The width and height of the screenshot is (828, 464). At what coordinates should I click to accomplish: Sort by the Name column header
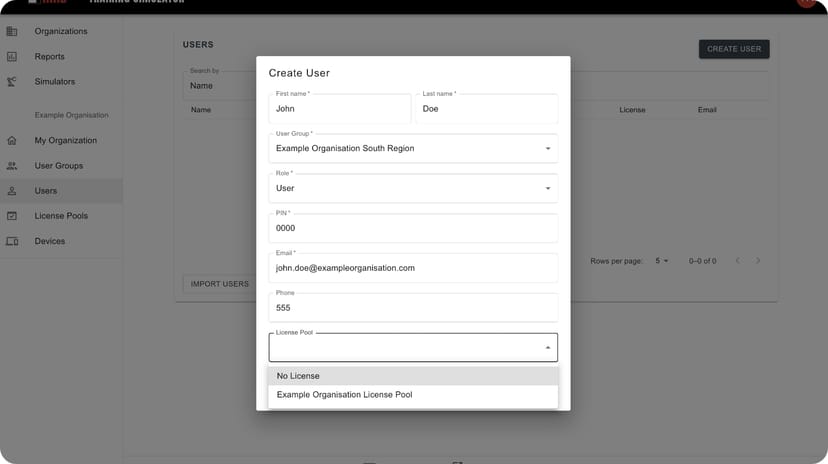[201, 110]
